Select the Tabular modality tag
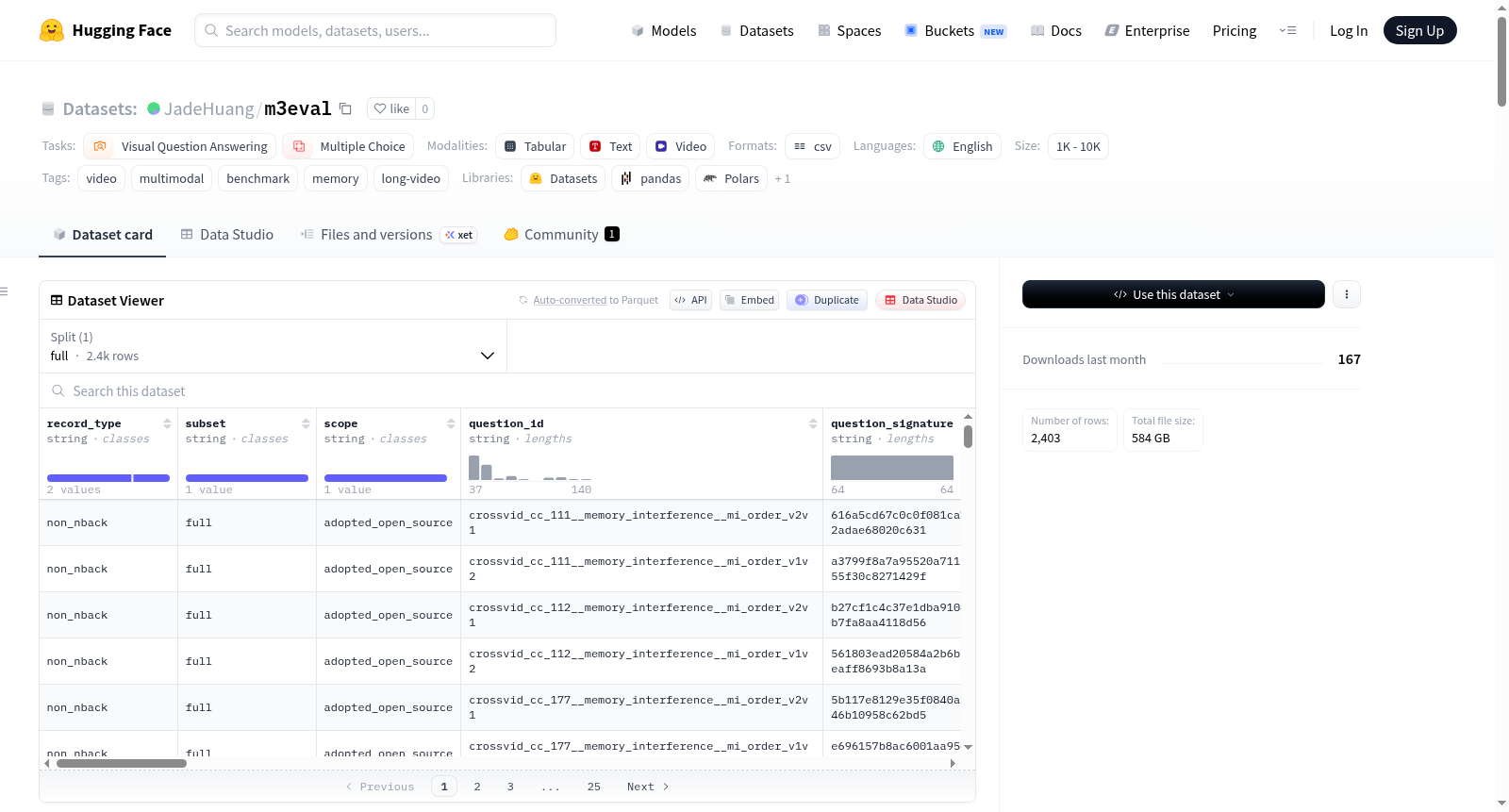The image size is (1509, 812). [x=535, y=146]
